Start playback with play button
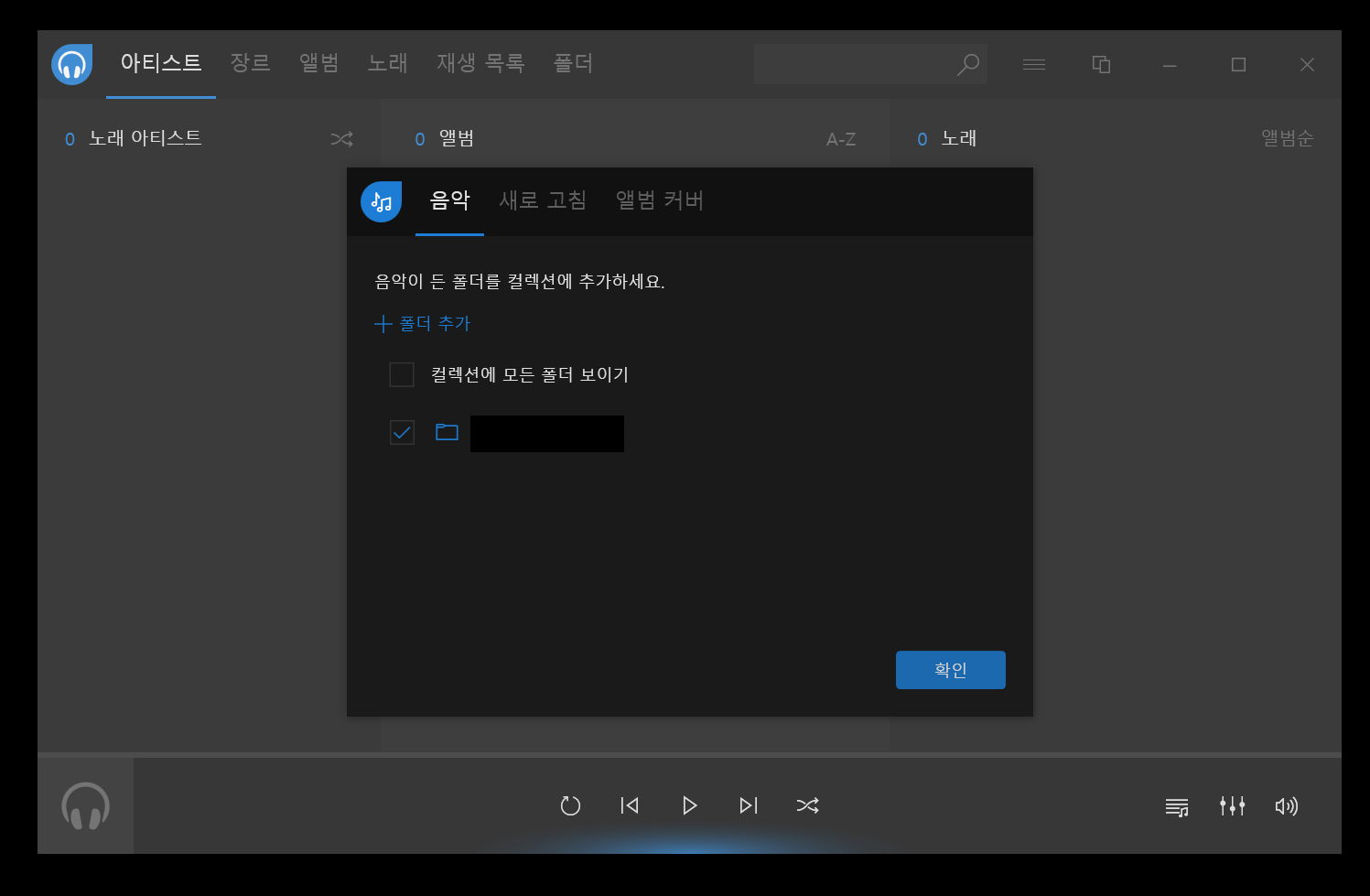This screenshot has width=1370, height=896. tap(690, 805)
